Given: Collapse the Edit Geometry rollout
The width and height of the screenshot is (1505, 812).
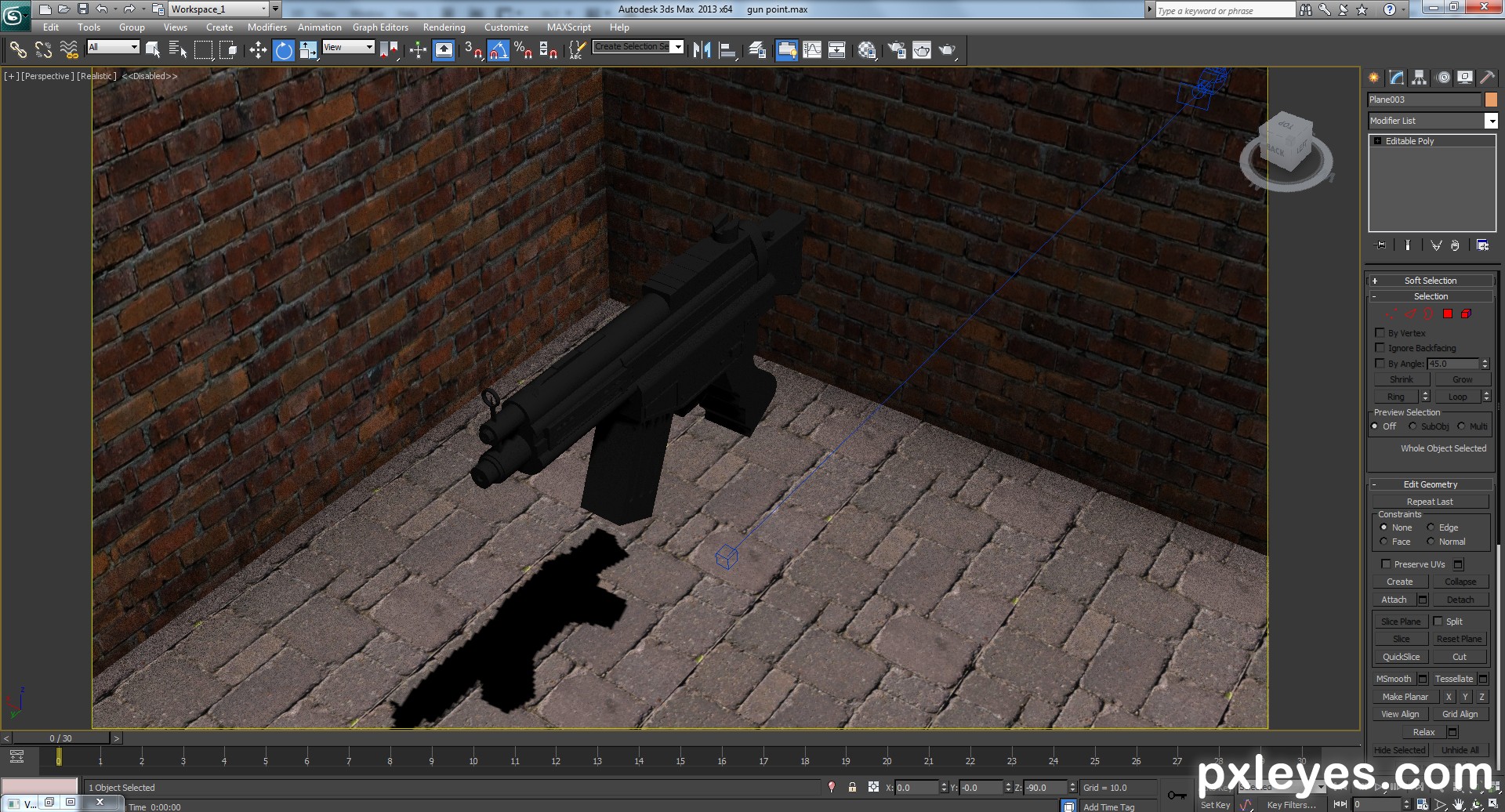Looking at the screenshot, I should [1431, 484].
